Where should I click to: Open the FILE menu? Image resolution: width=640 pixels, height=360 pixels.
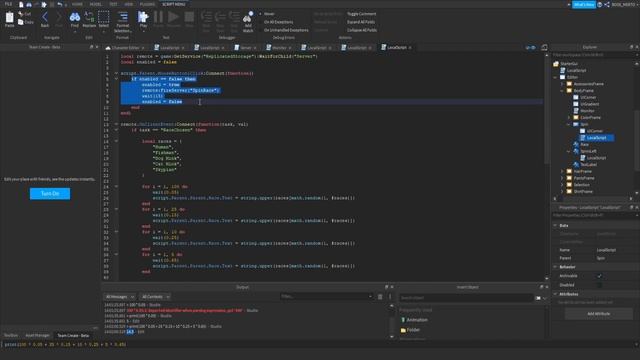click(x=8, y=4)
